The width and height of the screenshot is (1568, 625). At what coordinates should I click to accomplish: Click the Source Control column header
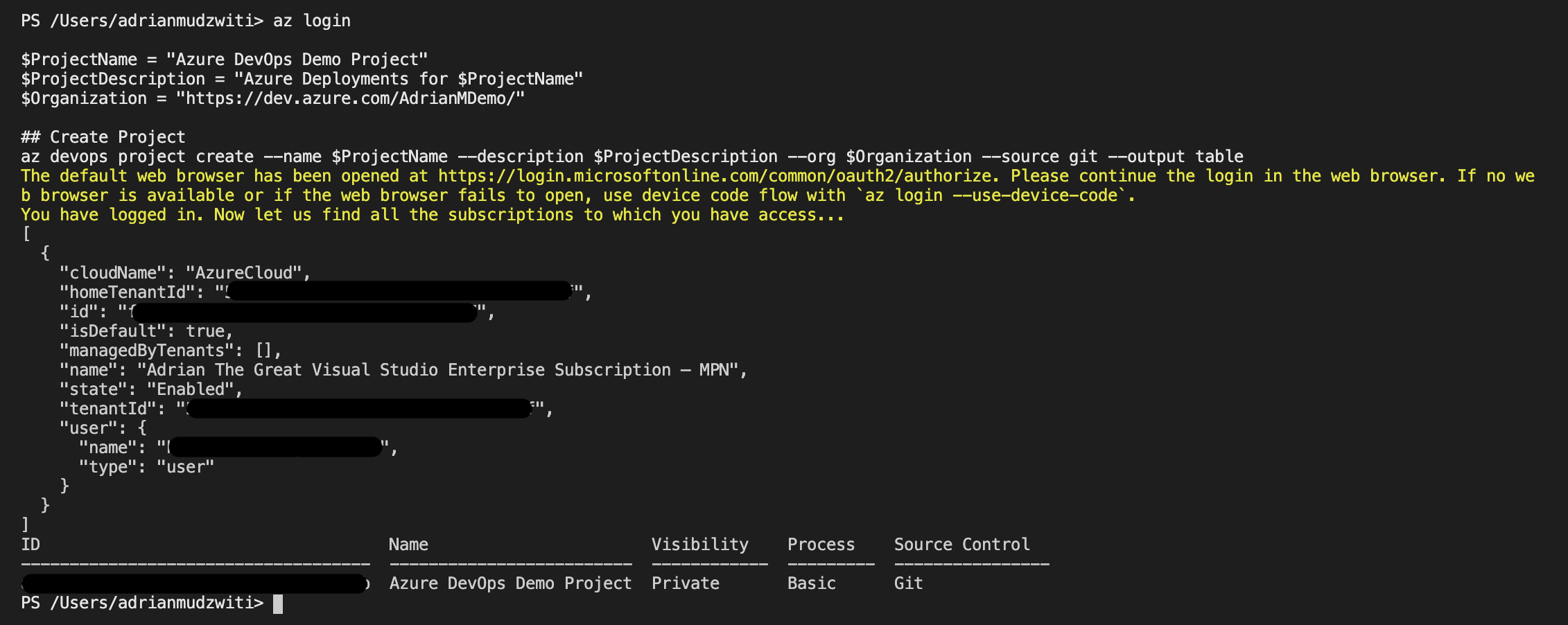pyautogui.click(x=962, y=545)
